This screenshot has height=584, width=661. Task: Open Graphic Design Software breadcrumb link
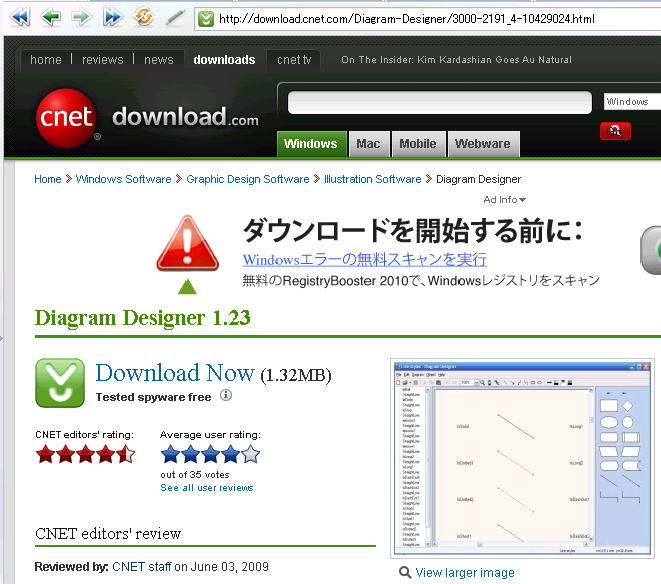point(248,179)
